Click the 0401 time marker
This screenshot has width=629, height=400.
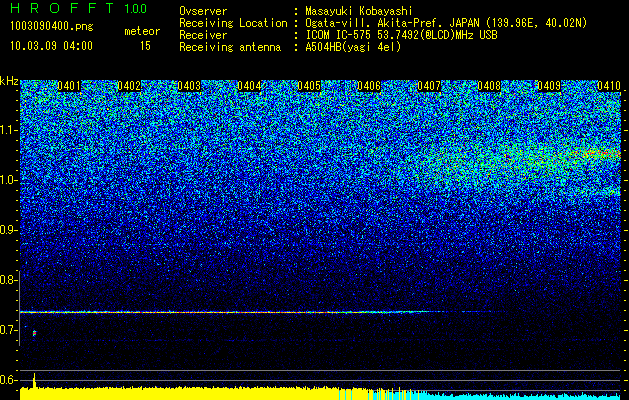[69, 86]
